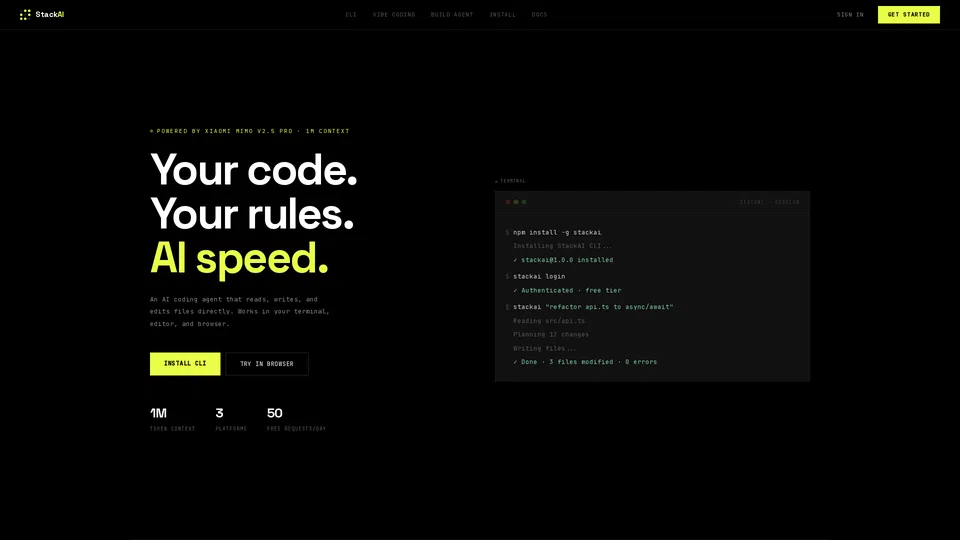Click the AI coding agent description paragraph

pos(240,312)
